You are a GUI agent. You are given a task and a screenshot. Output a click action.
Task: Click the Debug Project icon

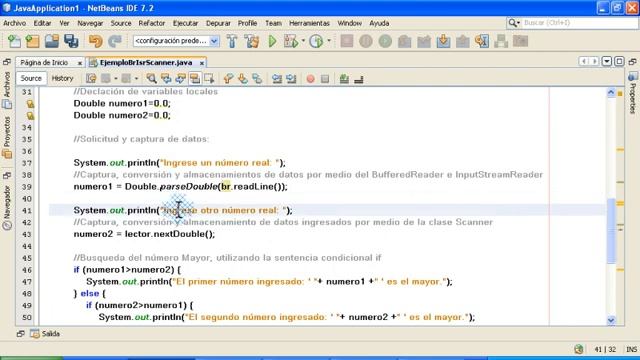tap(291, 41)
